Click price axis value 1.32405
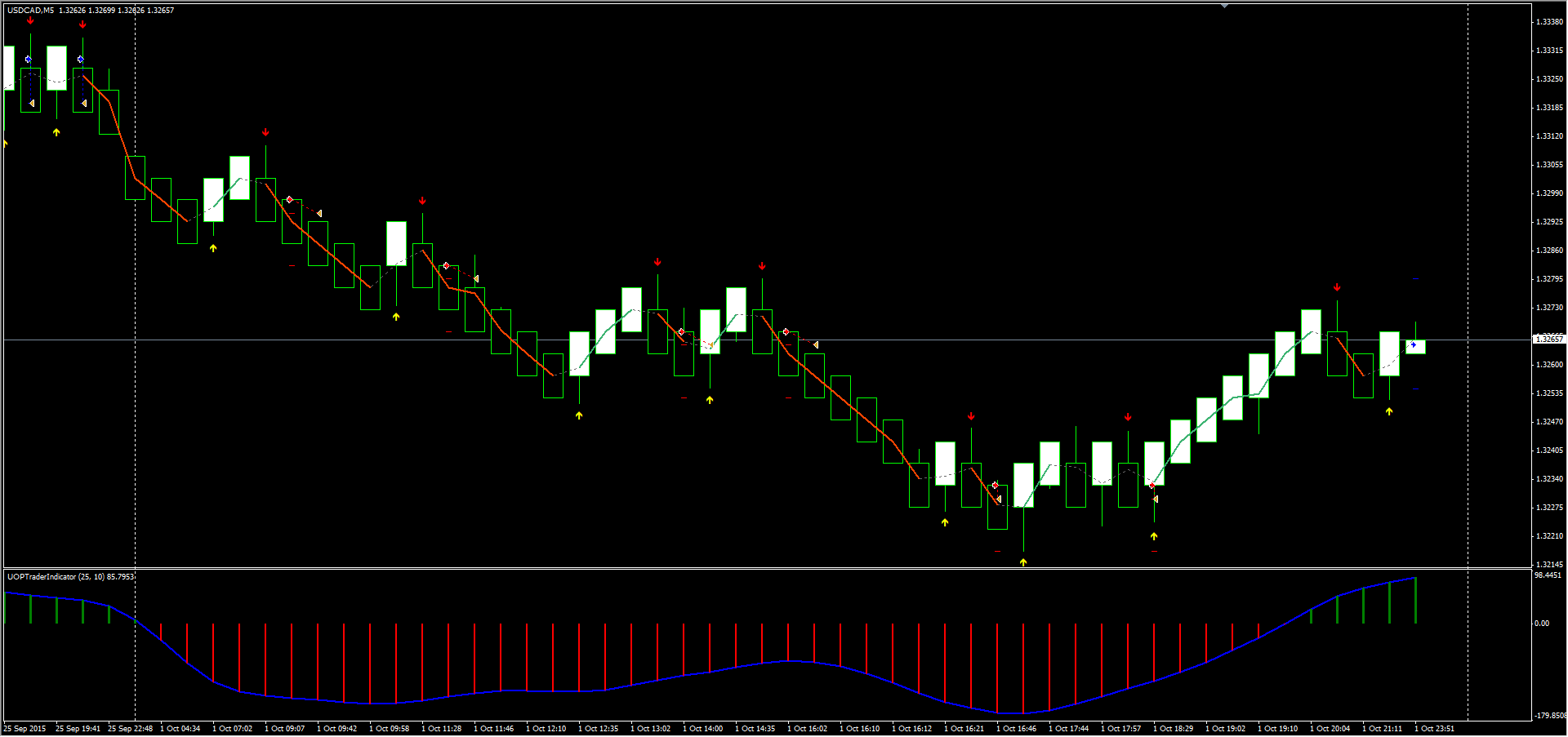This screenshot has width=1568, height=737. pos(1550,451)
